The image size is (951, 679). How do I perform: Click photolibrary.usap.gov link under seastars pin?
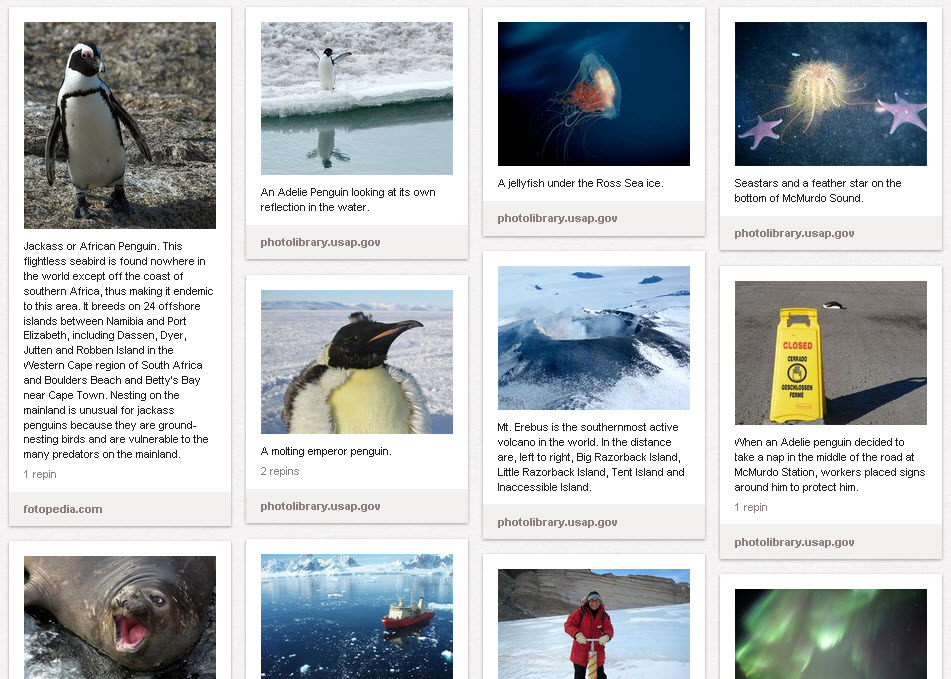tap(794, 233)
